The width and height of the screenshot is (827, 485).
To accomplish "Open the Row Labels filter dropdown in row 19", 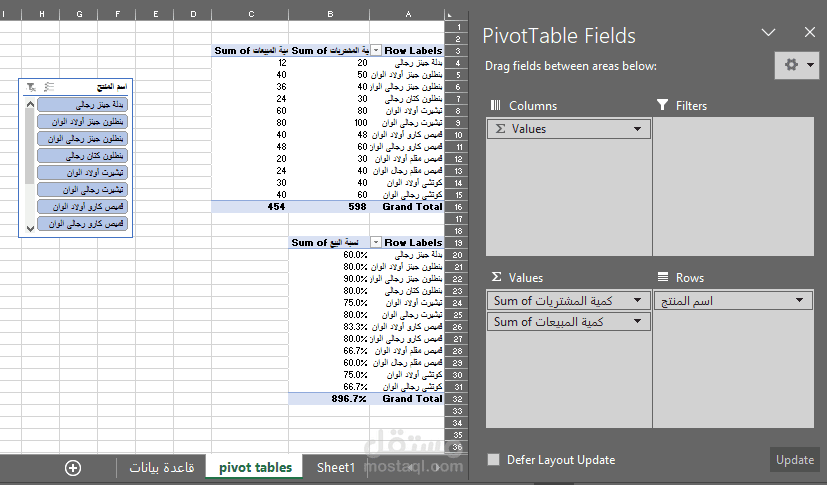I will click(x=376, y=242).
